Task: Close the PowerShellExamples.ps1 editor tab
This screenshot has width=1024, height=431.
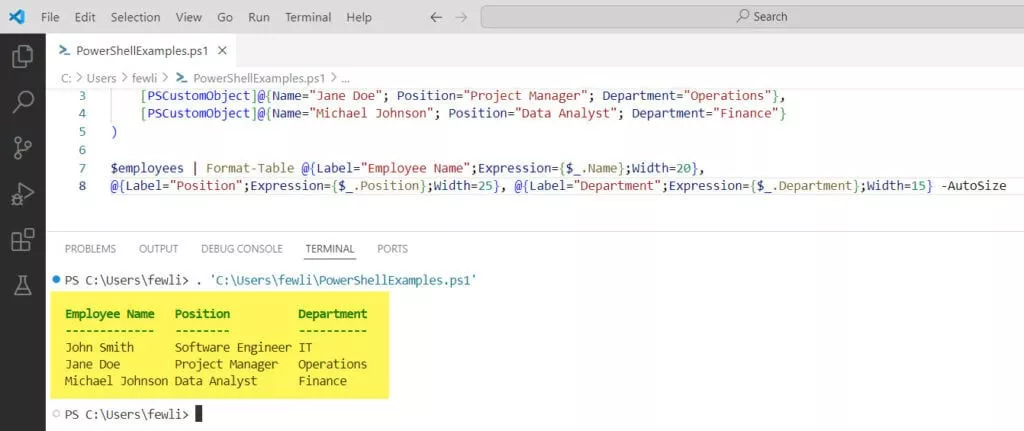Action: [222, 50]
